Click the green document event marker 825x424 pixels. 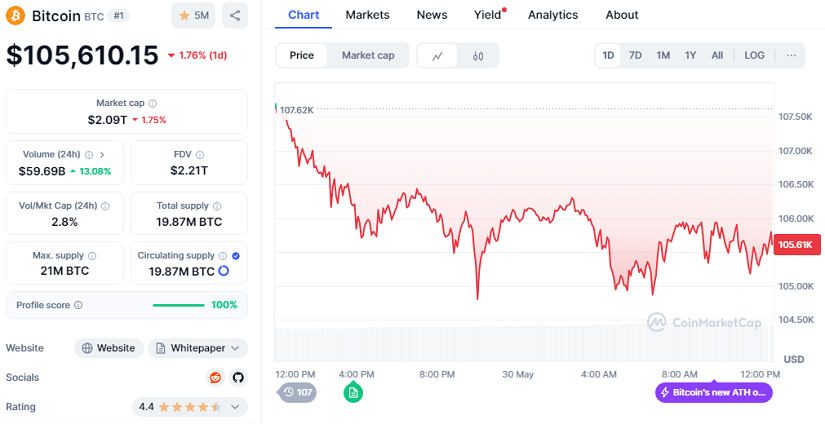click(x=353, y=392)
